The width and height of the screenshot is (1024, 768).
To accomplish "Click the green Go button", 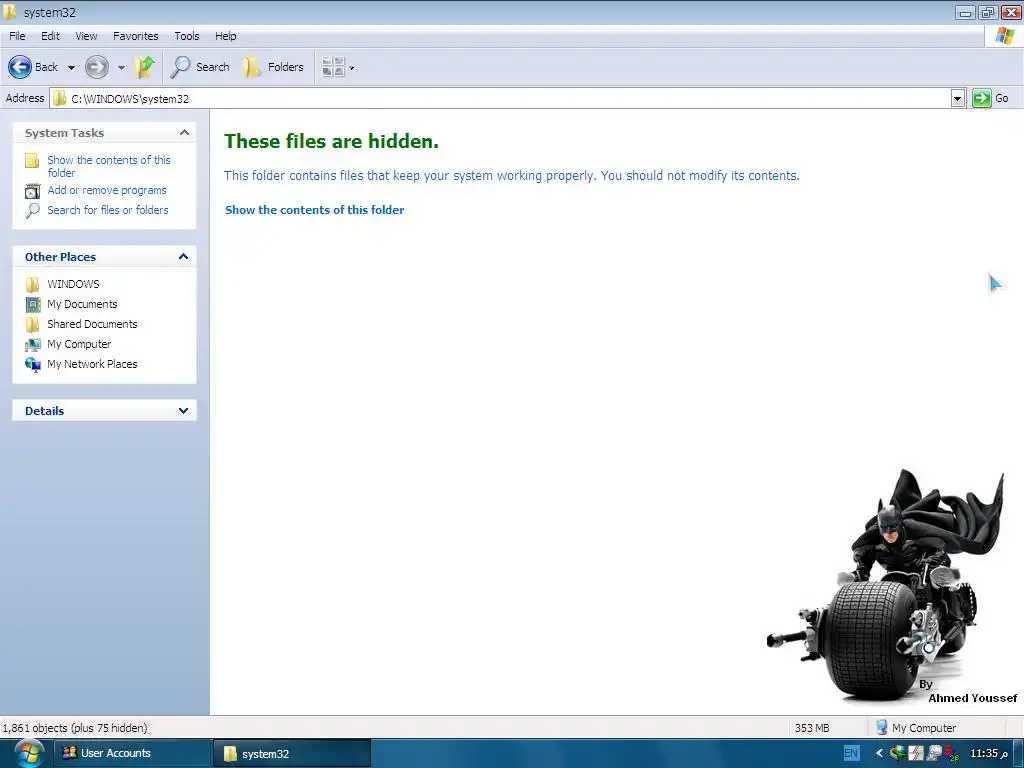I will click(981, 98).
